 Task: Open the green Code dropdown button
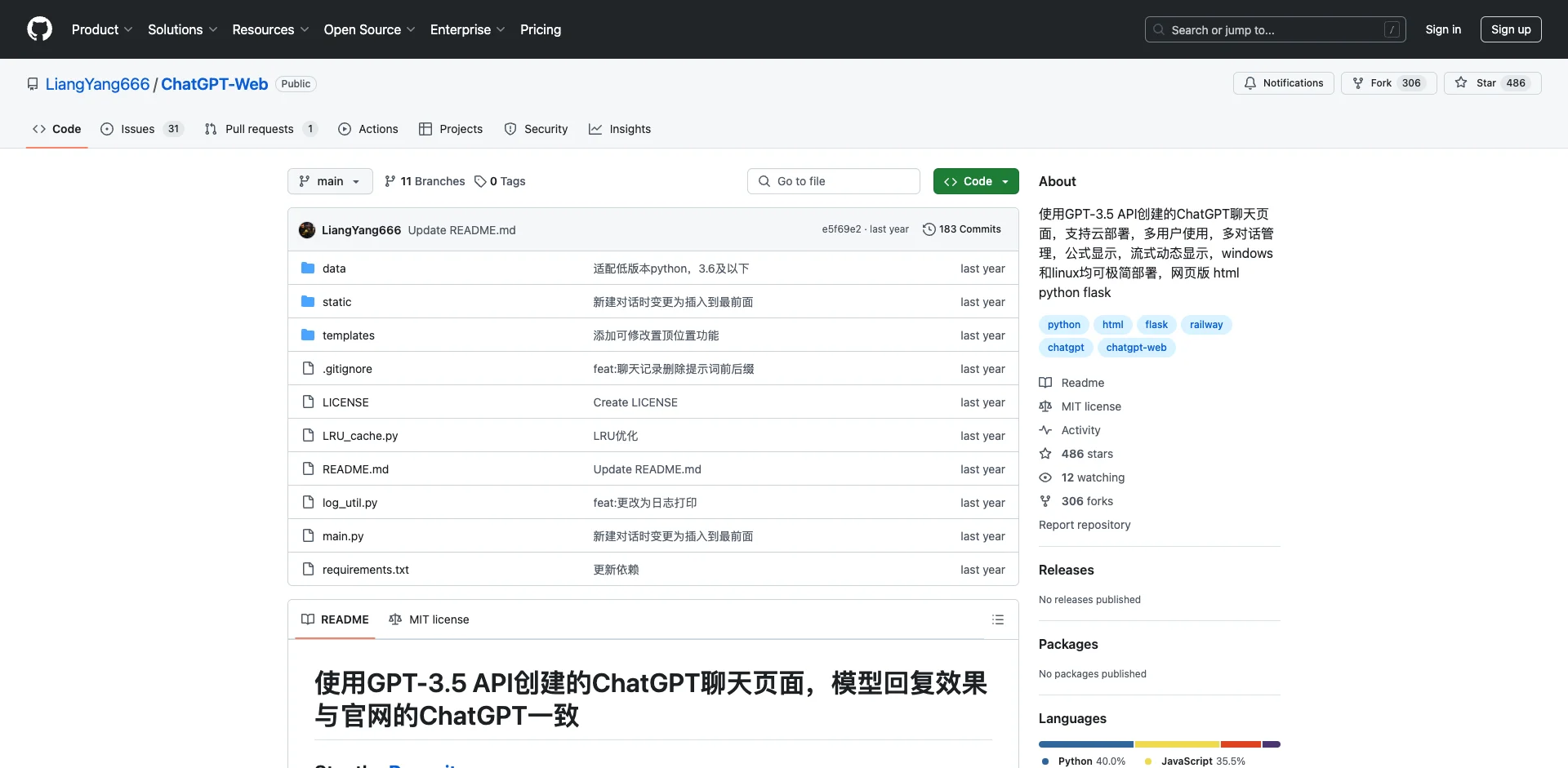coord(976,181)
